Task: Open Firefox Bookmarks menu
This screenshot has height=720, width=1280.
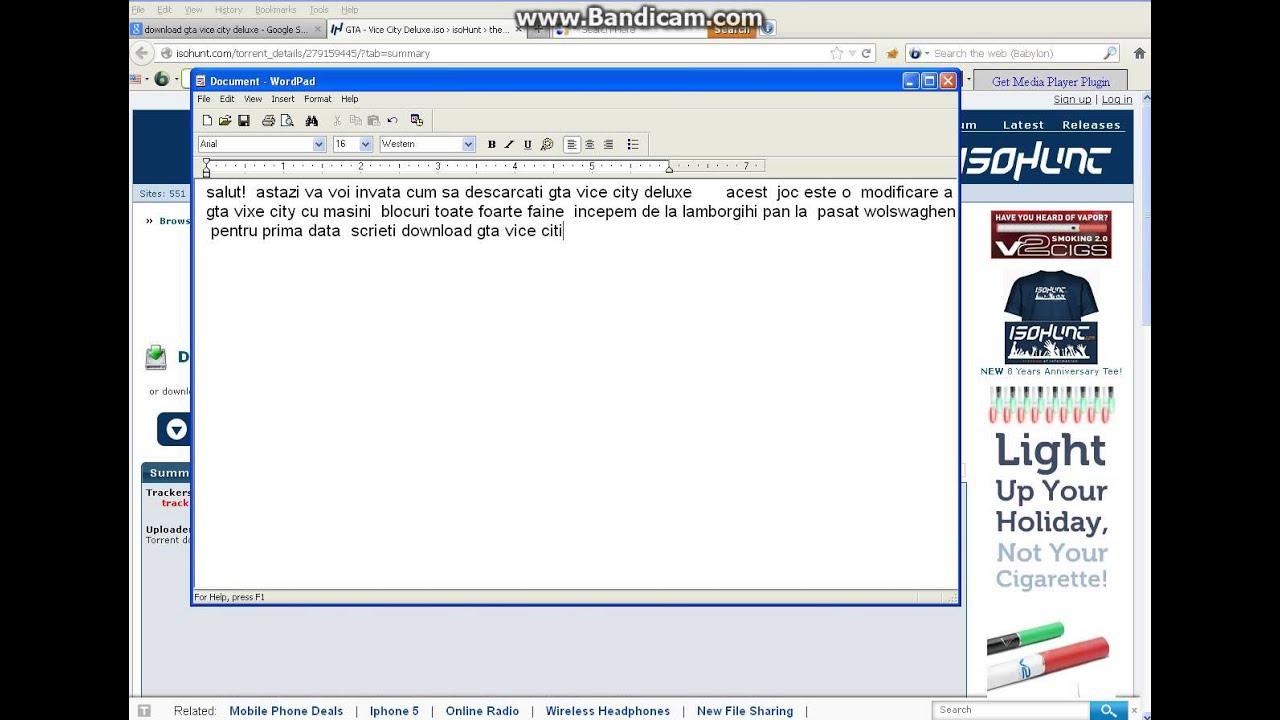Action: 275,10
